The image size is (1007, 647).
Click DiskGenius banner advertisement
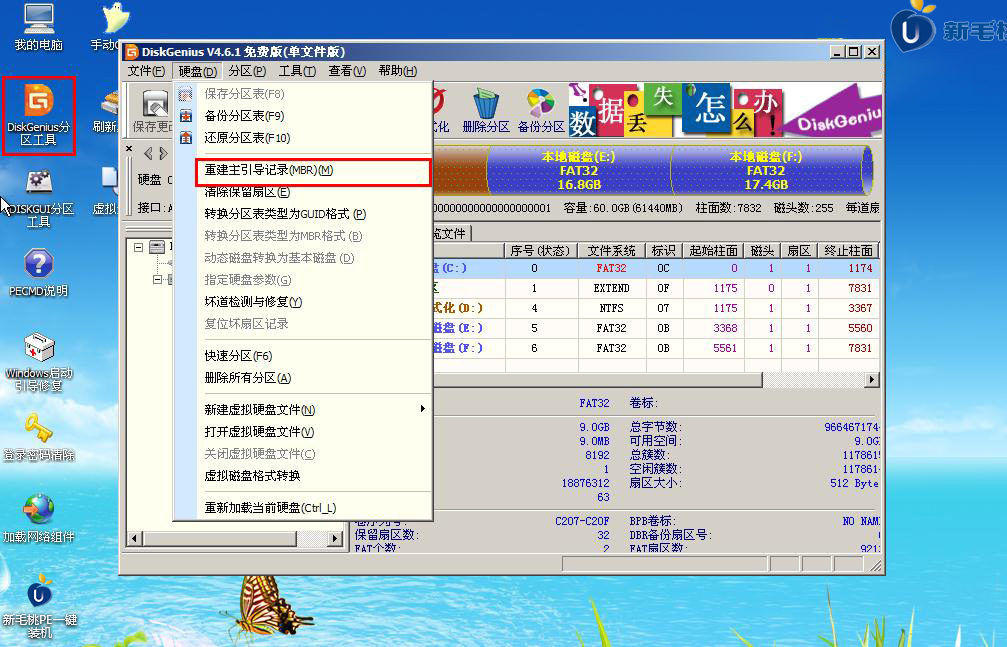[725, 109]
